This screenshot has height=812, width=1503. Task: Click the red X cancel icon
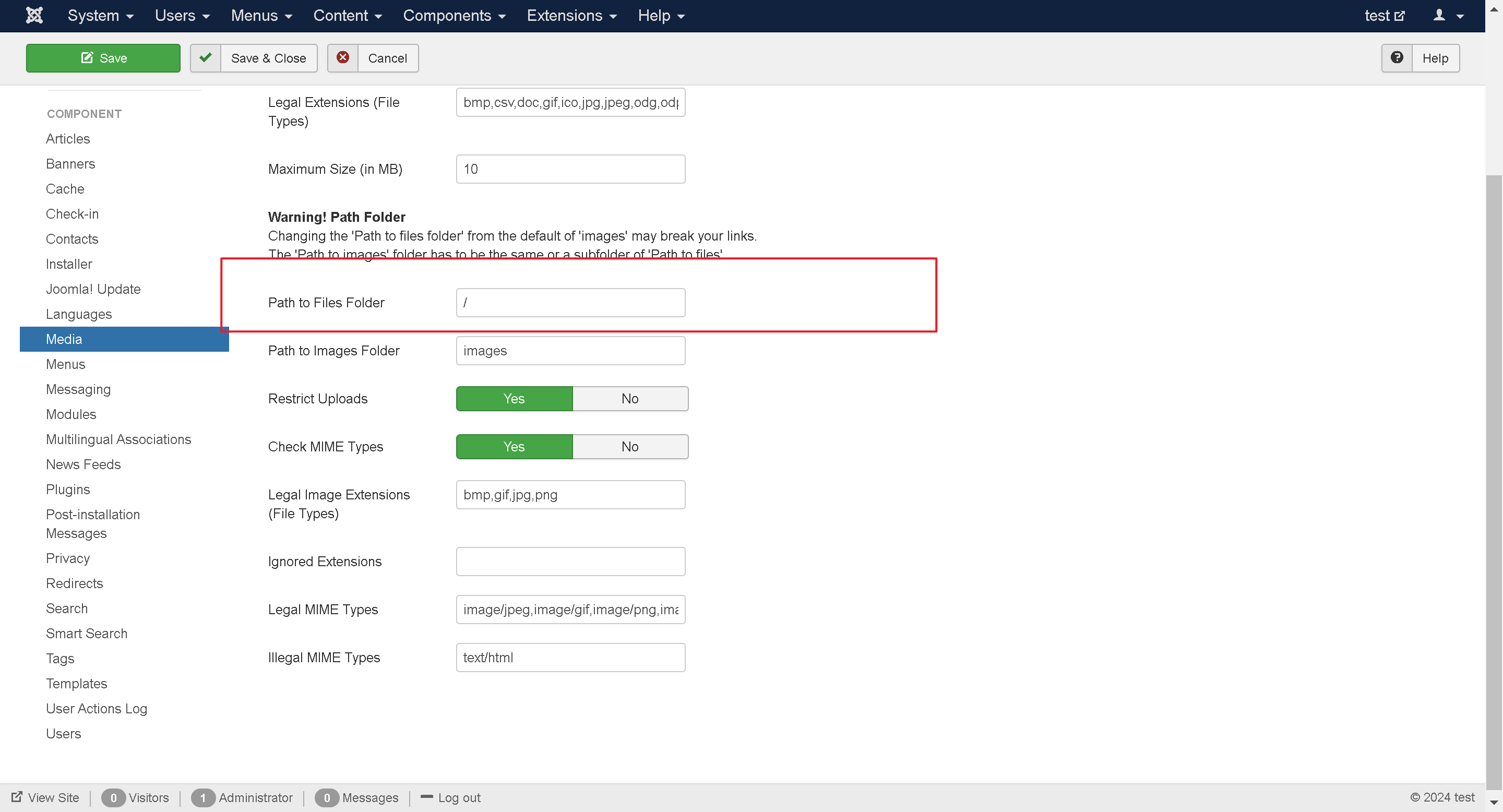click(x=343, y=58)
